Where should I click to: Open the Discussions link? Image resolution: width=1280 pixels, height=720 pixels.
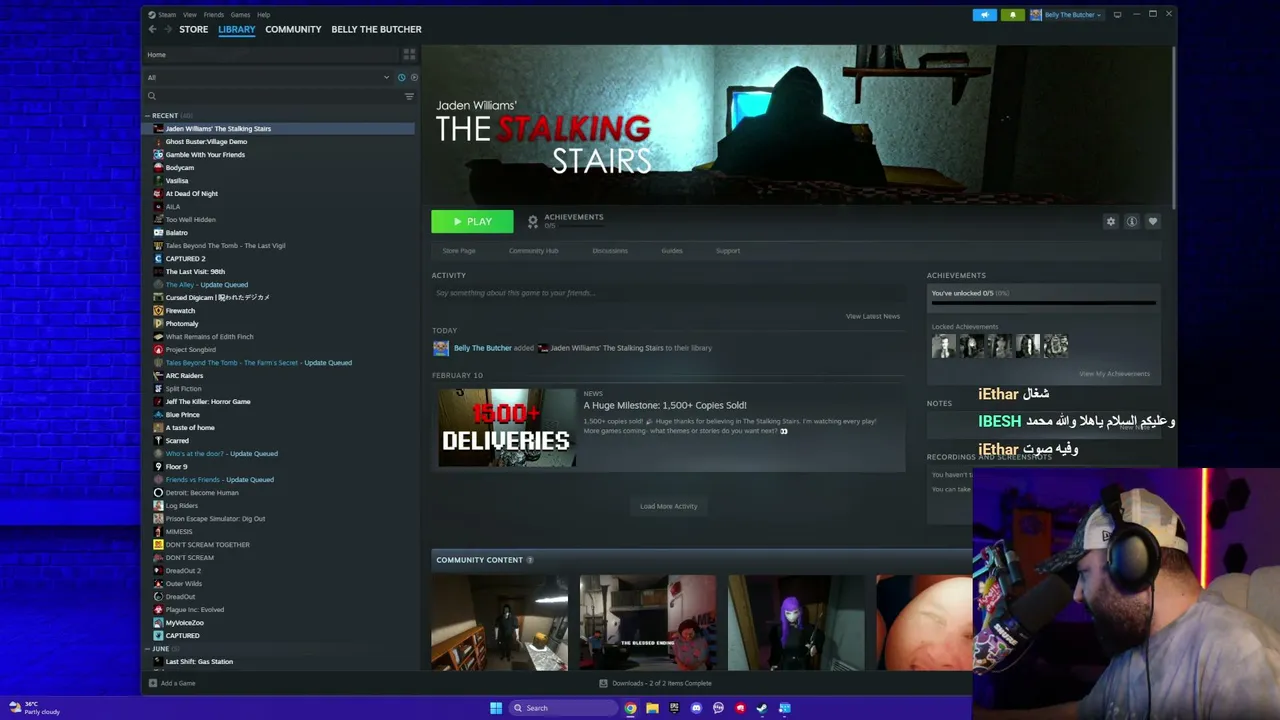click(610, 251)
